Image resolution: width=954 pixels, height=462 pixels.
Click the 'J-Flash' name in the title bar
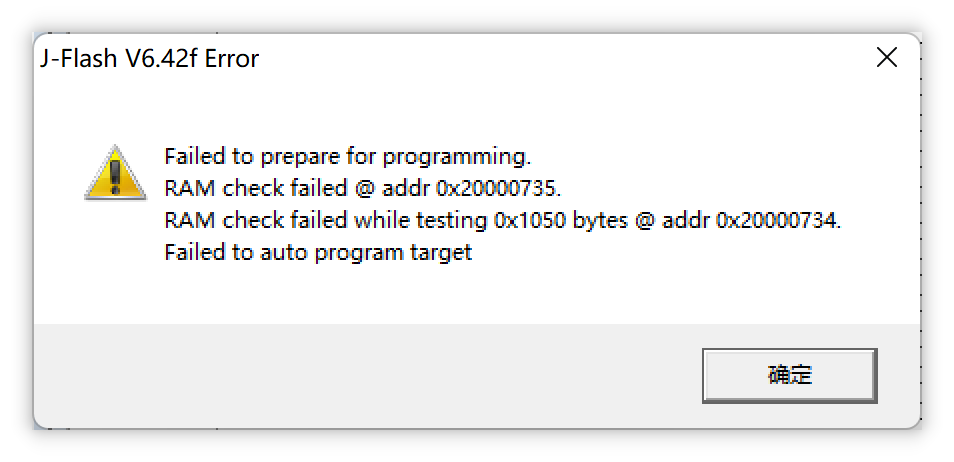[78, 59]
